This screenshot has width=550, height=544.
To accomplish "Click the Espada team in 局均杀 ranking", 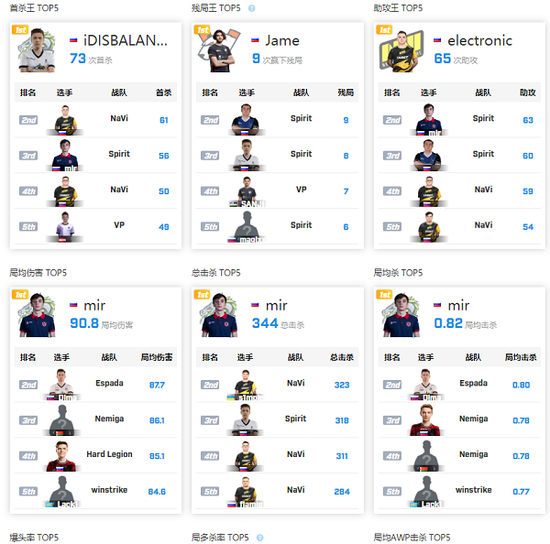I will tap(474, 383).
